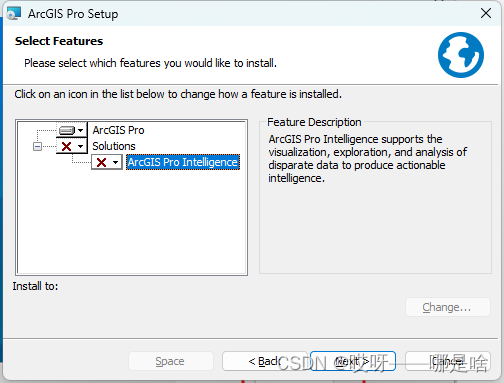Open the ArcGIS Pro feature dropdown arrow
The image size is (504, 383).
(x=81, y=130)
